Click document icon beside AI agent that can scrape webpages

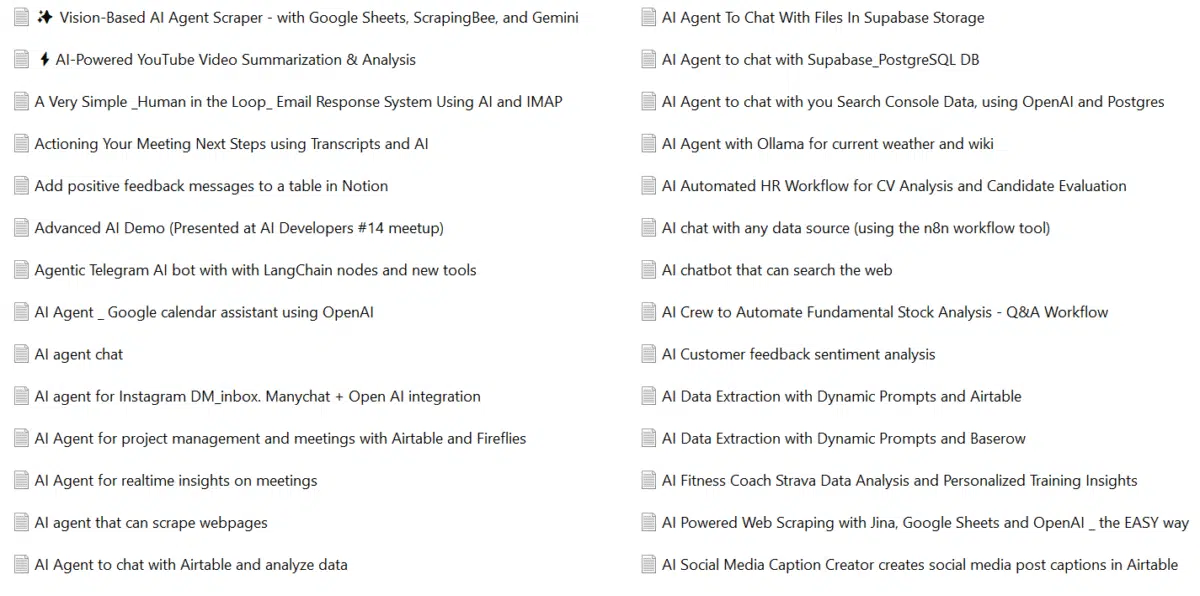click(x=21, y=522)
